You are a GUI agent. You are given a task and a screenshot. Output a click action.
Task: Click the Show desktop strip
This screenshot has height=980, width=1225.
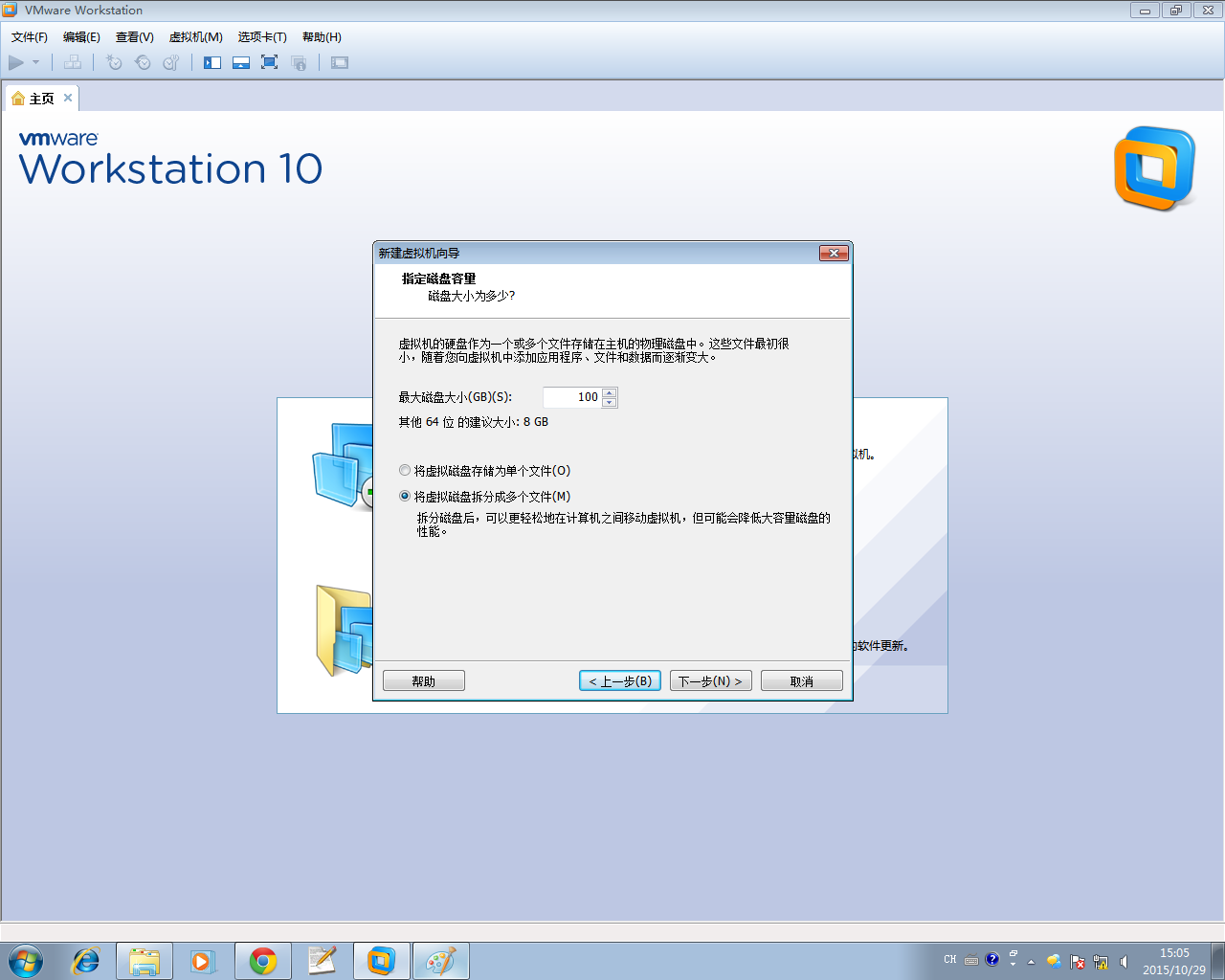point(1218,961)
